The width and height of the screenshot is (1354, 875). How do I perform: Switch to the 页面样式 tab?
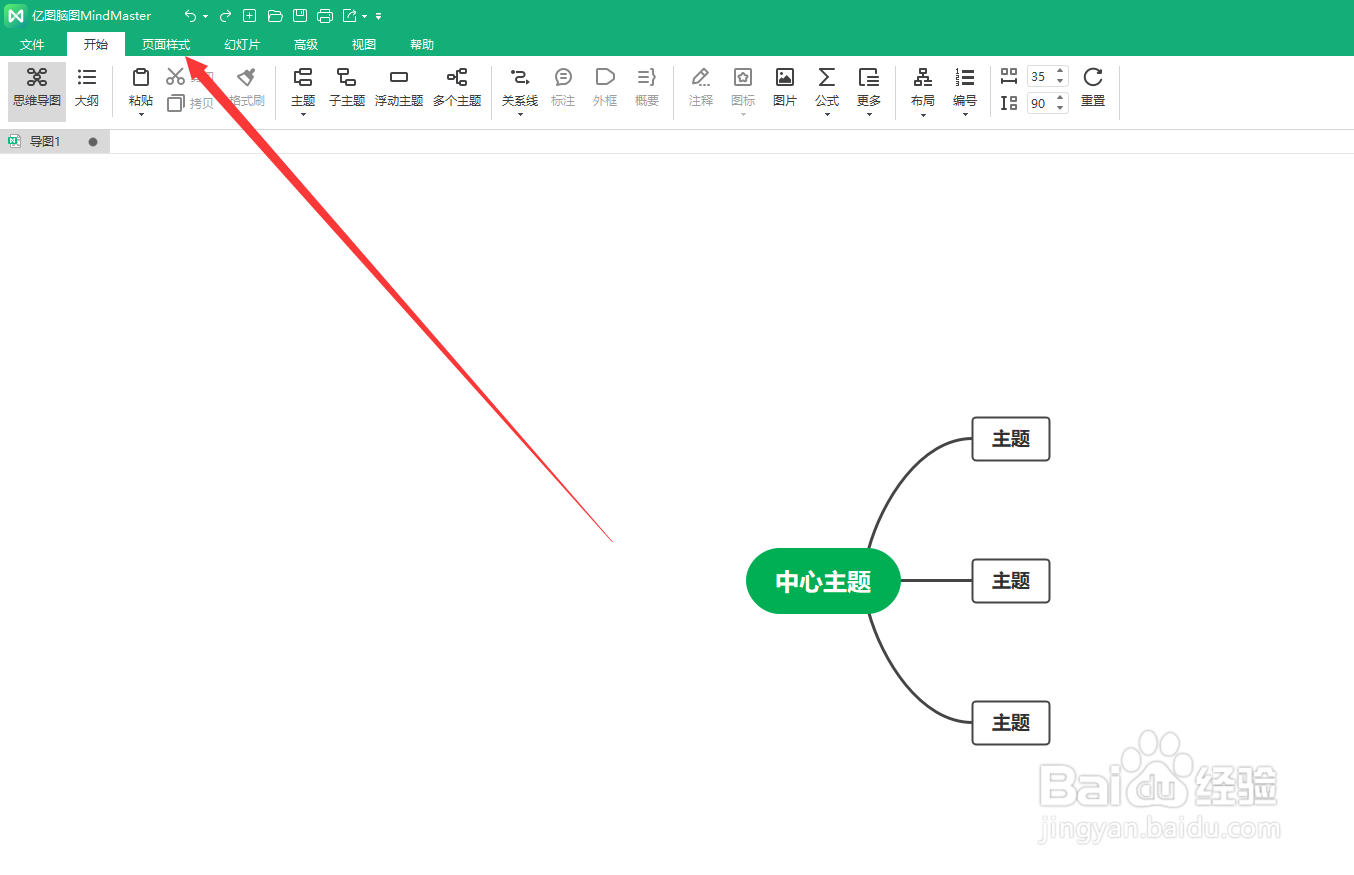[166, 45]
